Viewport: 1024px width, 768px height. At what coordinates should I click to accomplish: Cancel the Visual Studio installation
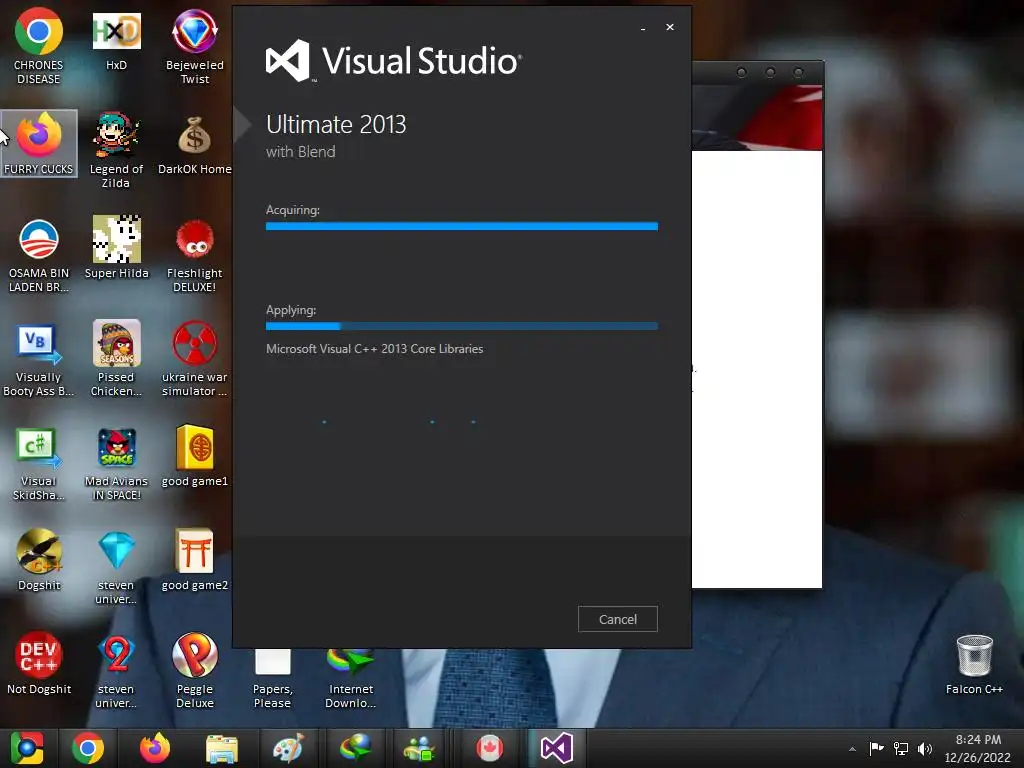coord(617,618)
